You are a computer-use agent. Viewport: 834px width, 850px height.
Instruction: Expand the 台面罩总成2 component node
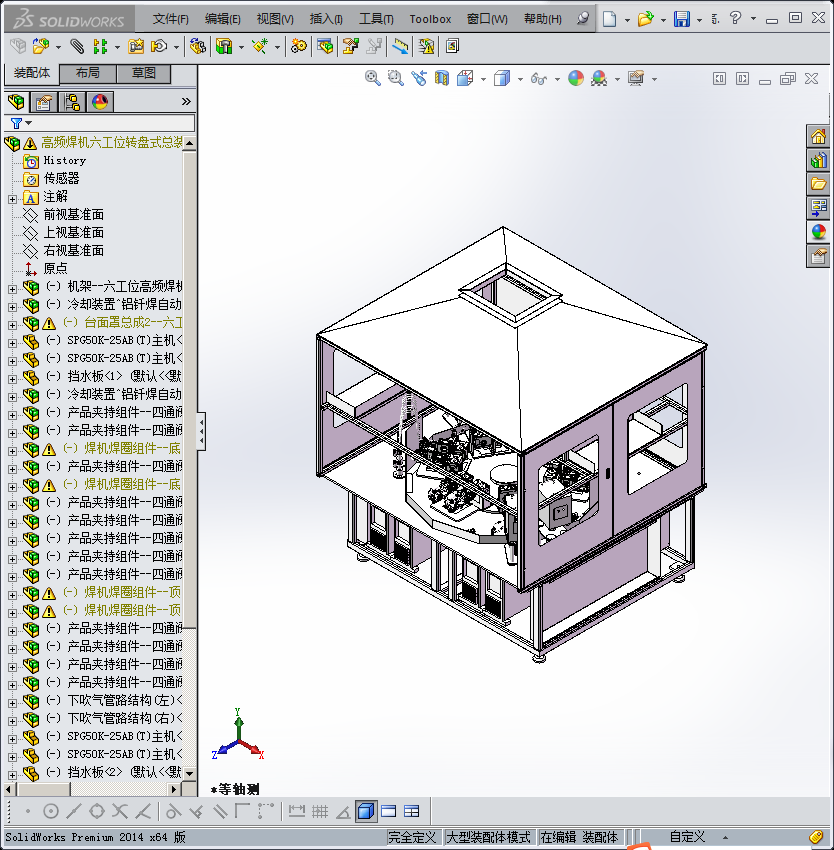(x=12, y=325)
